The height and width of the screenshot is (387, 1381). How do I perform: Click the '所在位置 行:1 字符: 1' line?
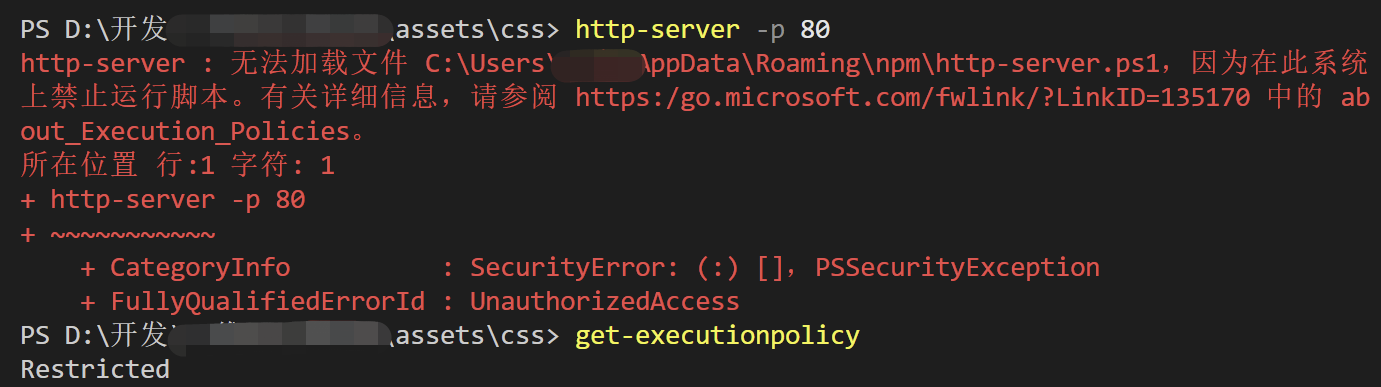177,166
